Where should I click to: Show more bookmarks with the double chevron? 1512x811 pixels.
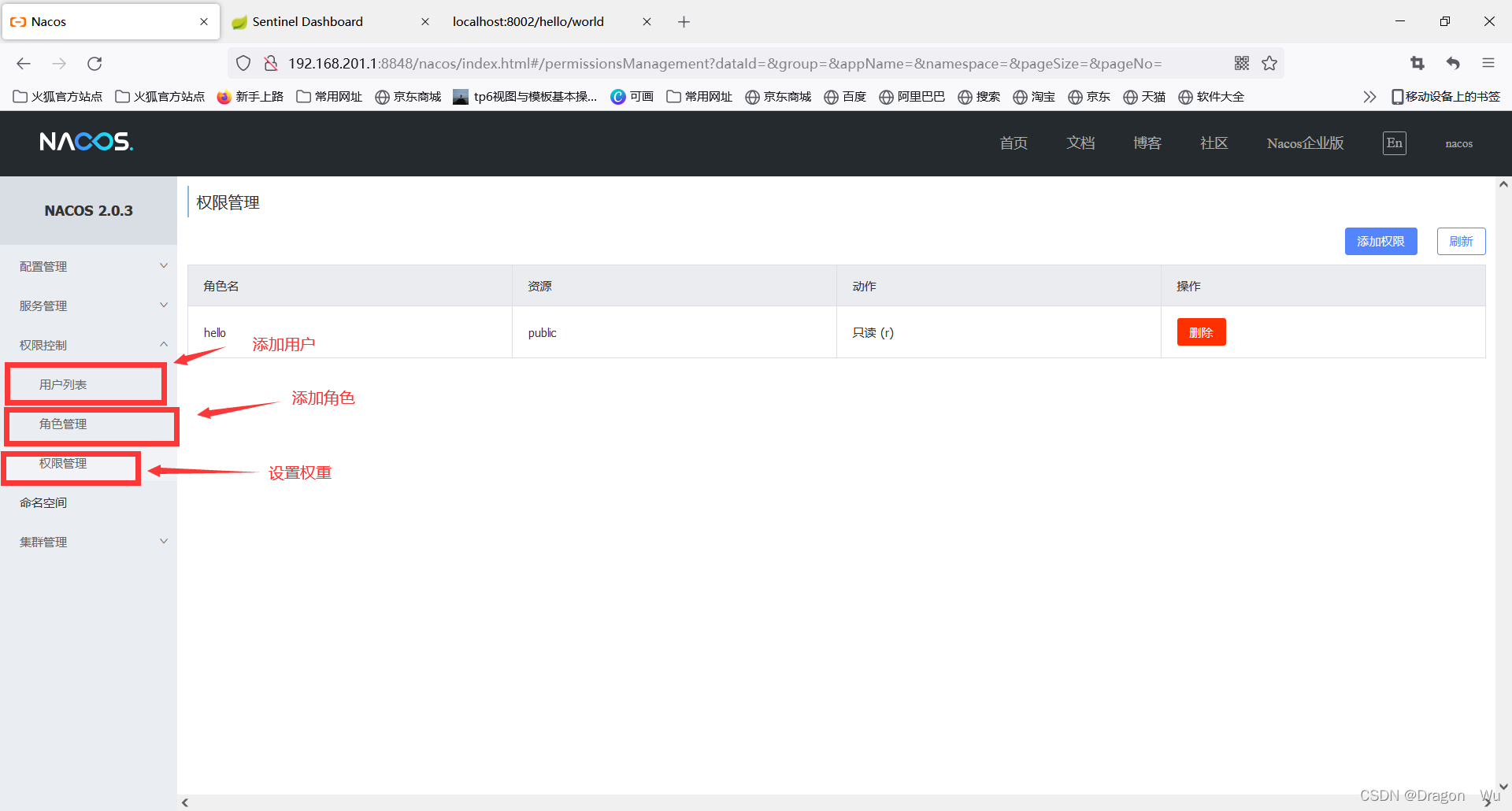tap(1369, 97)
